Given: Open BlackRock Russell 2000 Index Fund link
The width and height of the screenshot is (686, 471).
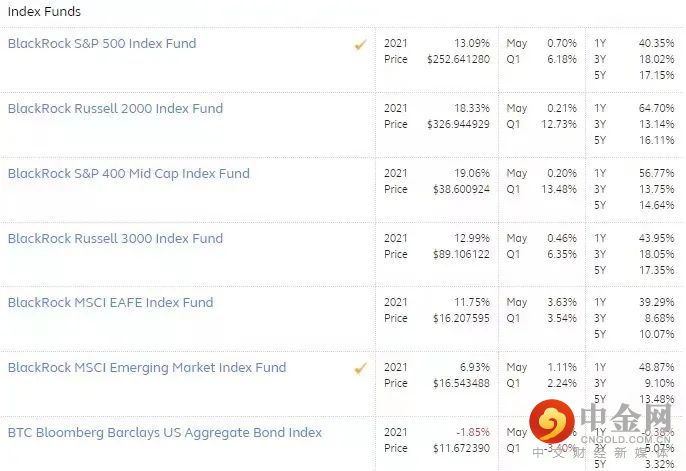Looking at the screenshot, I should point(115,109).
